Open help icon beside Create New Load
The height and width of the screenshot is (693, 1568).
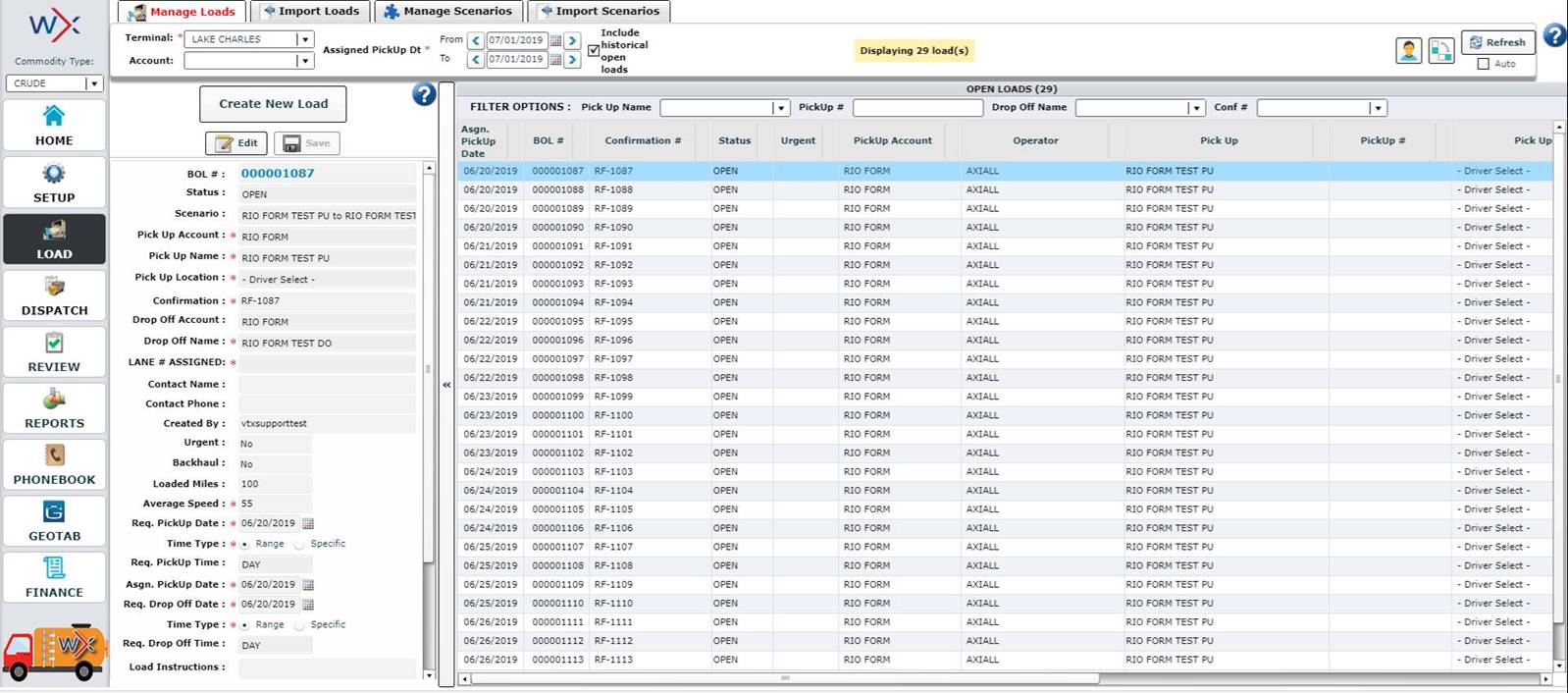point(424,94)
